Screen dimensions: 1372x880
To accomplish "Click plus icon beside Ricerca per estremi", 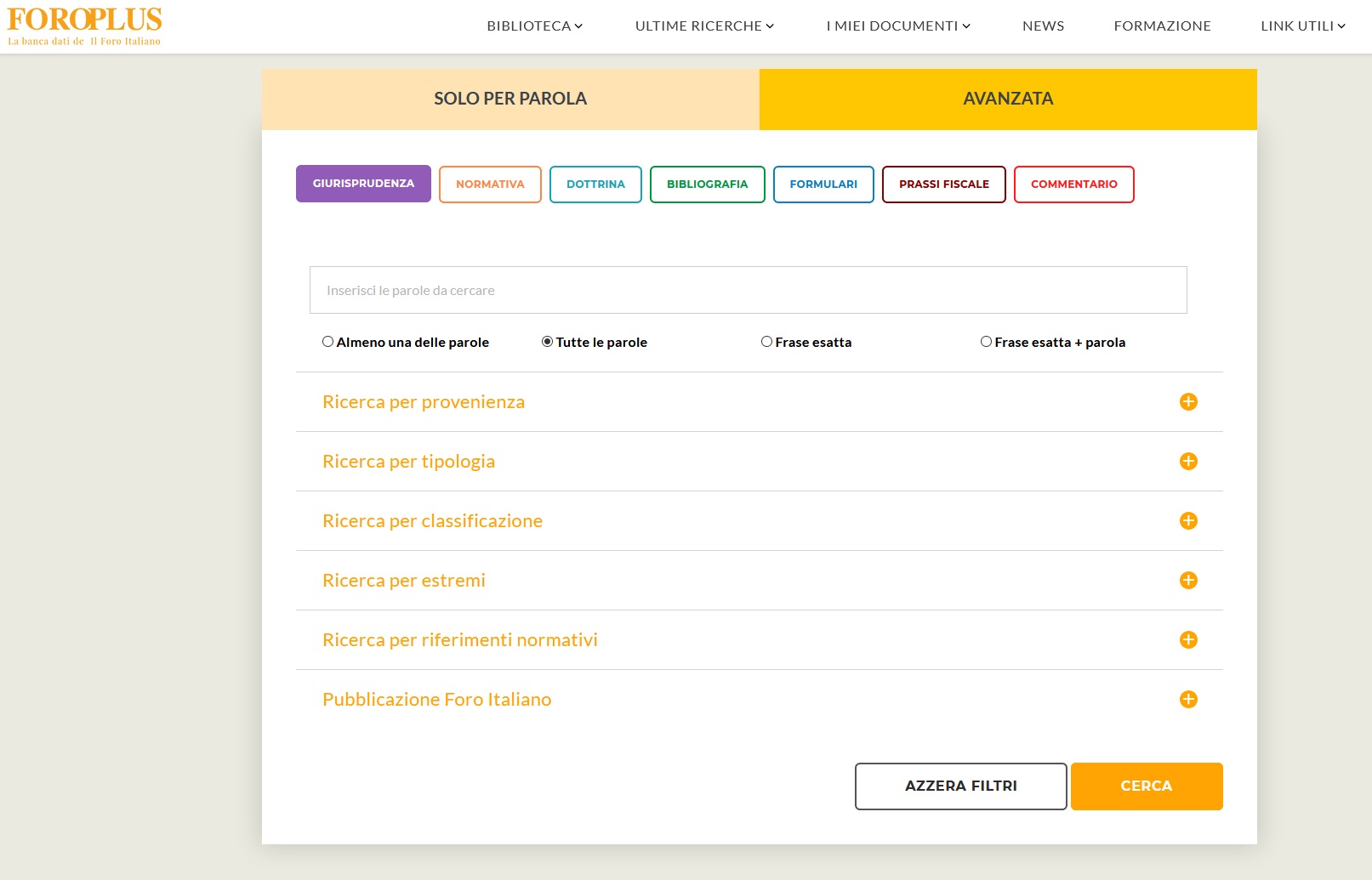I will tap(1188, 581).
